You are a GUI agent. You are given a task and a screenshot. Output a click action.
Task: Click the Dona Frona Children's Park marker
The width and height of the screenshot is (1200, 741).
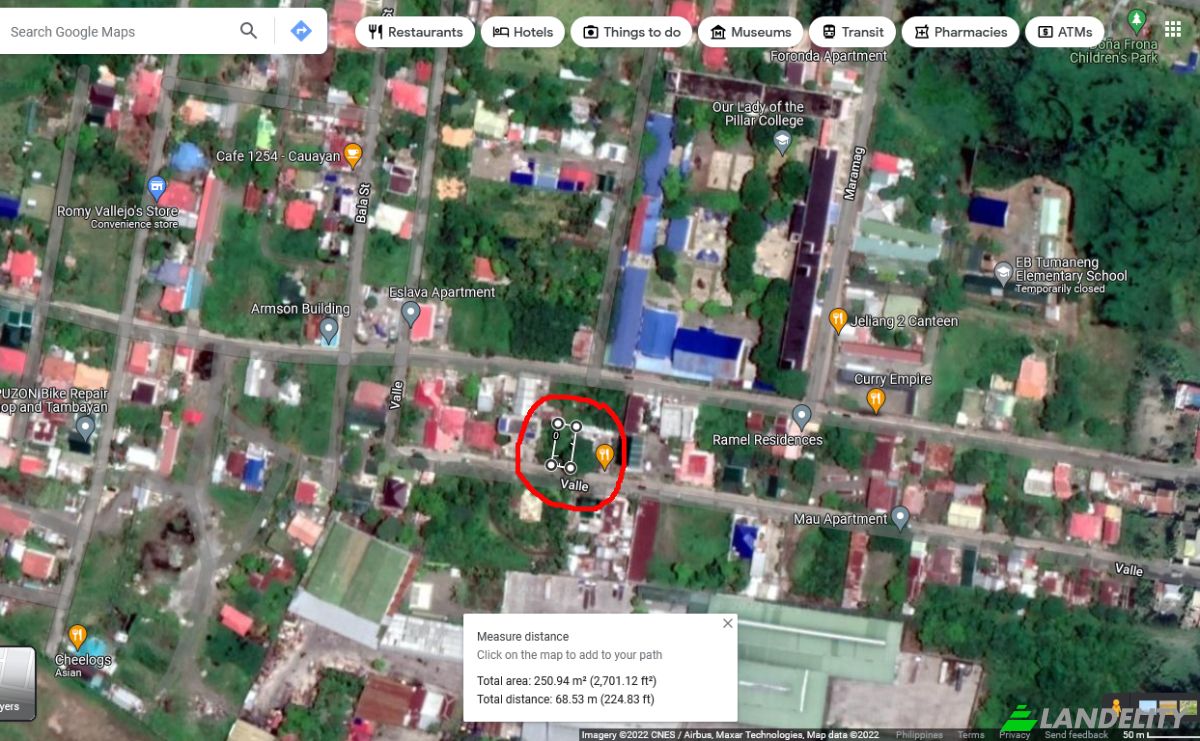[x=1136, y=19]
